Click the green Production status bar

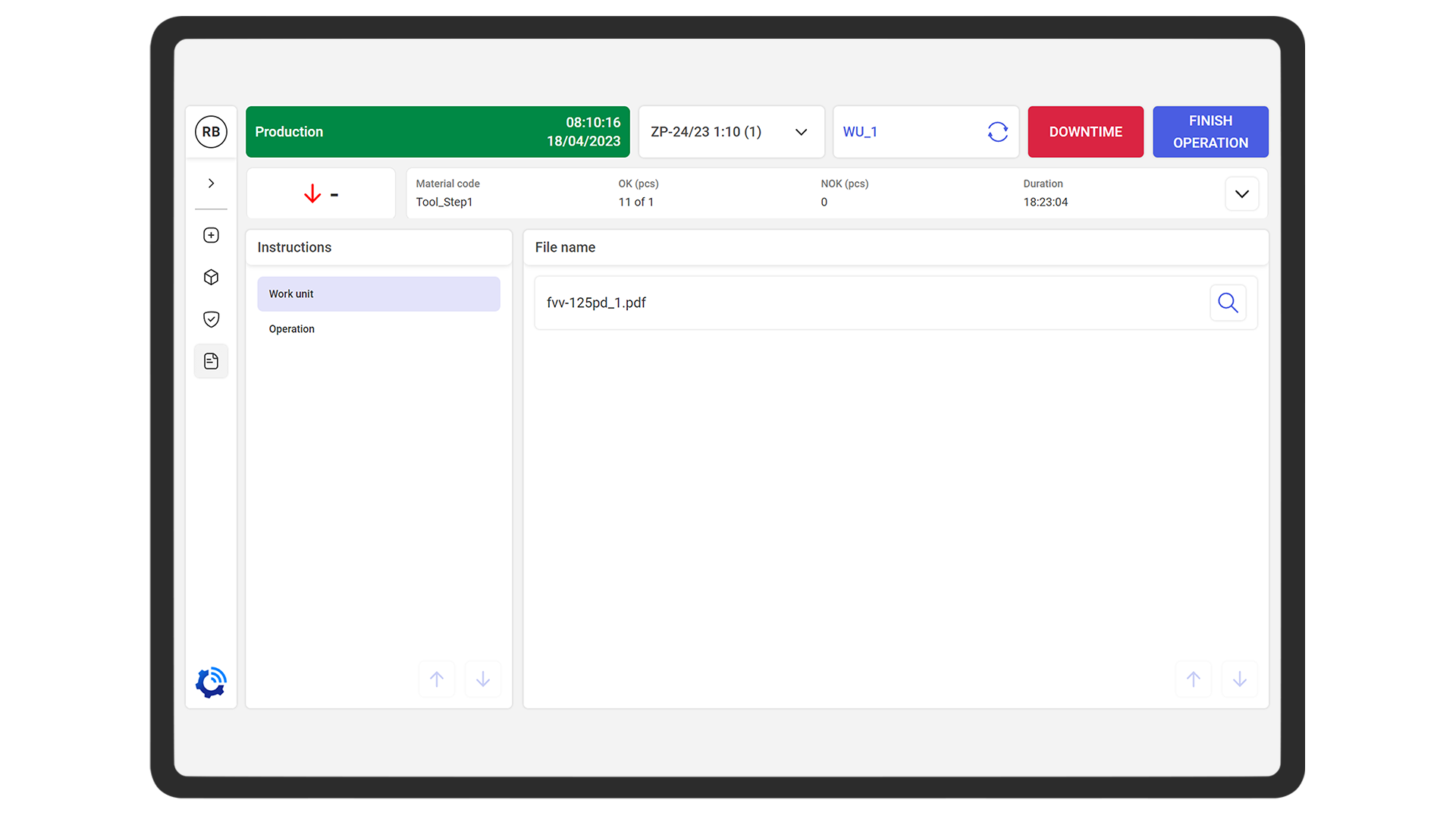(438, 132)
